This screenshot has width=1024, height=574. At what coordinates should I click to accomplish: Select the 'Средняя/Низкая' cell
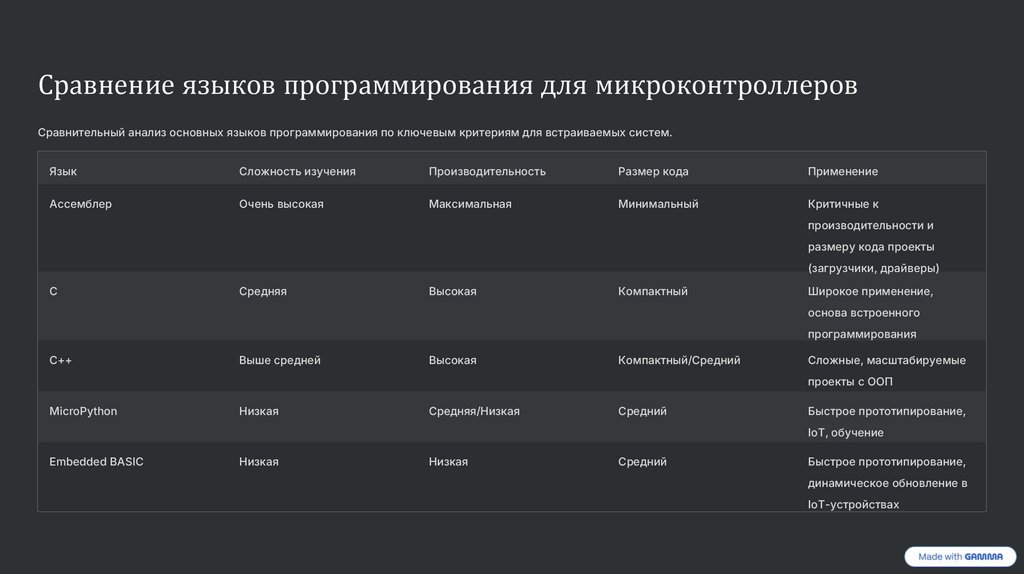point(474,411)
